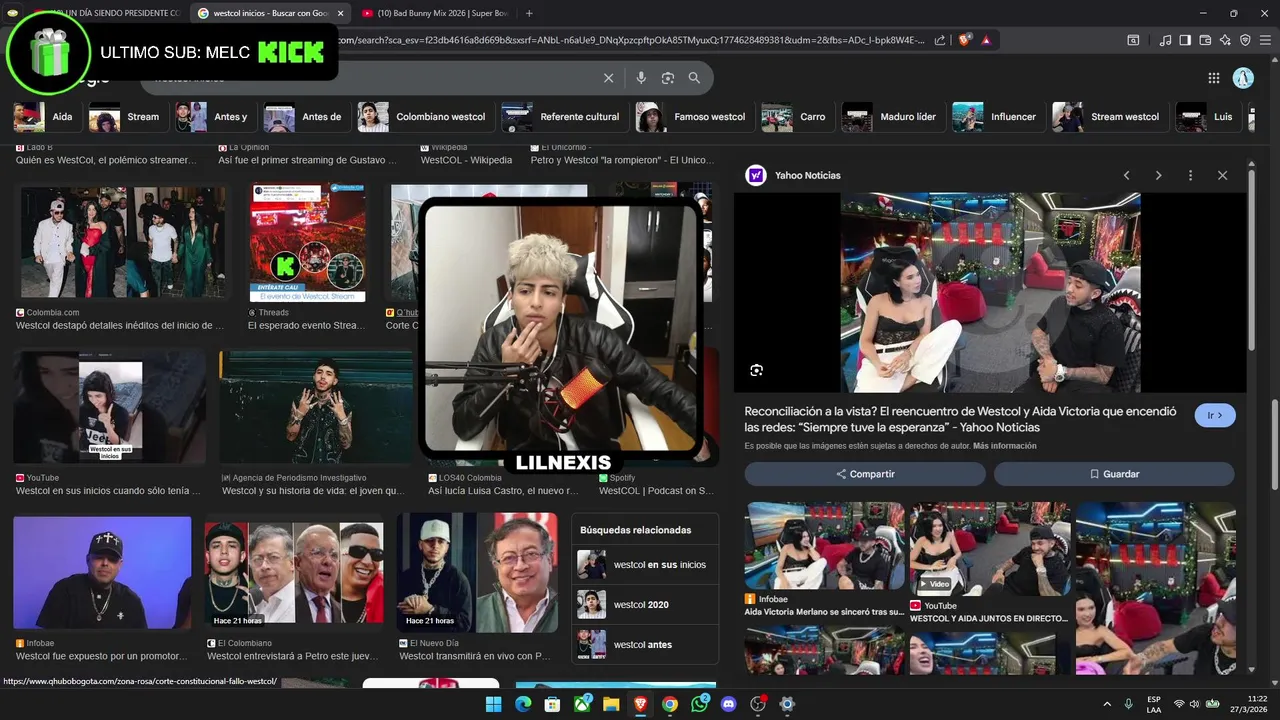Open Infobae Westcol fue expuesto image

[x=102, y=572]
